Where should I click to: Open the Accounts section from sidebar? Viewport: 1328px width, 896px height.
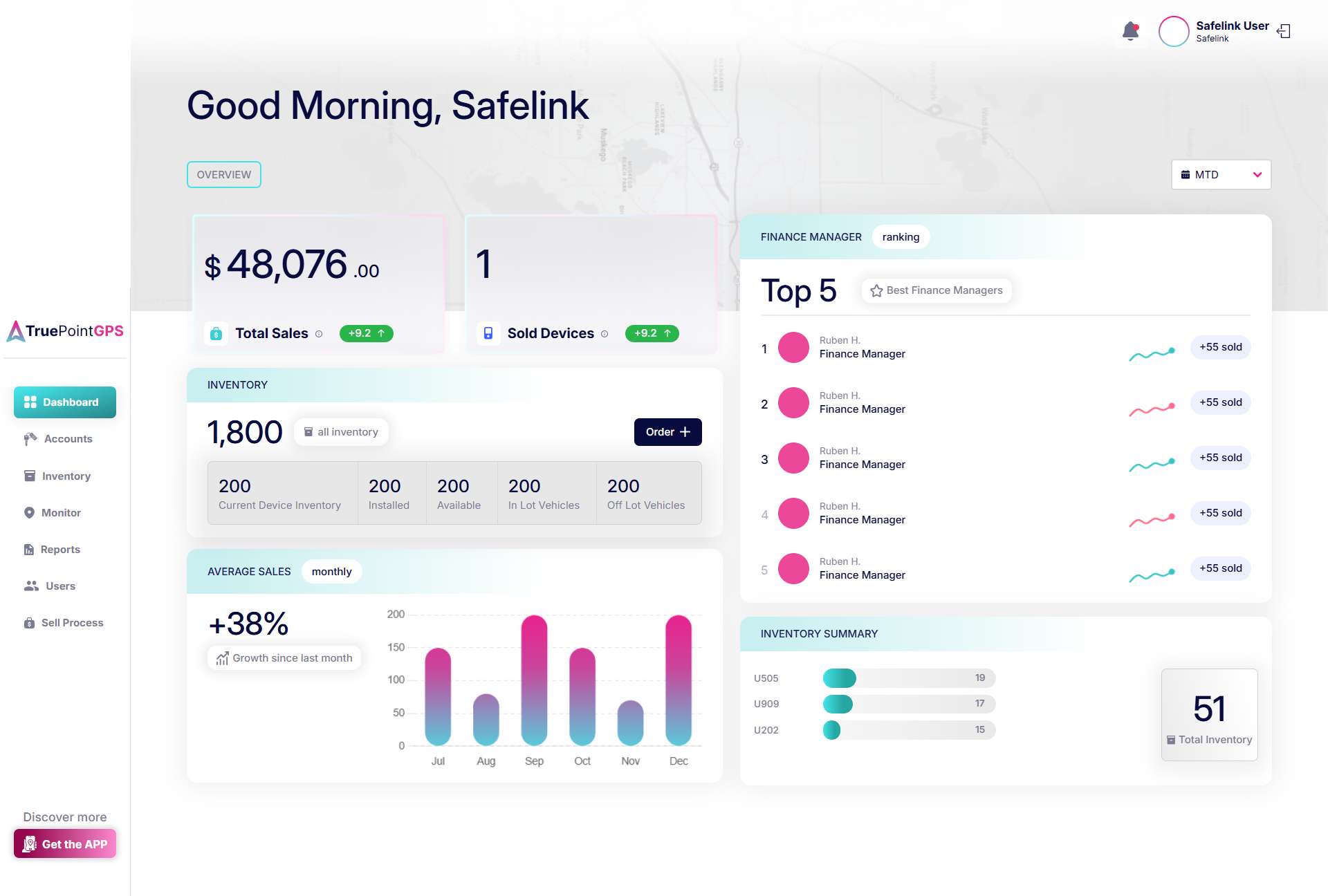tap(67, 438)
